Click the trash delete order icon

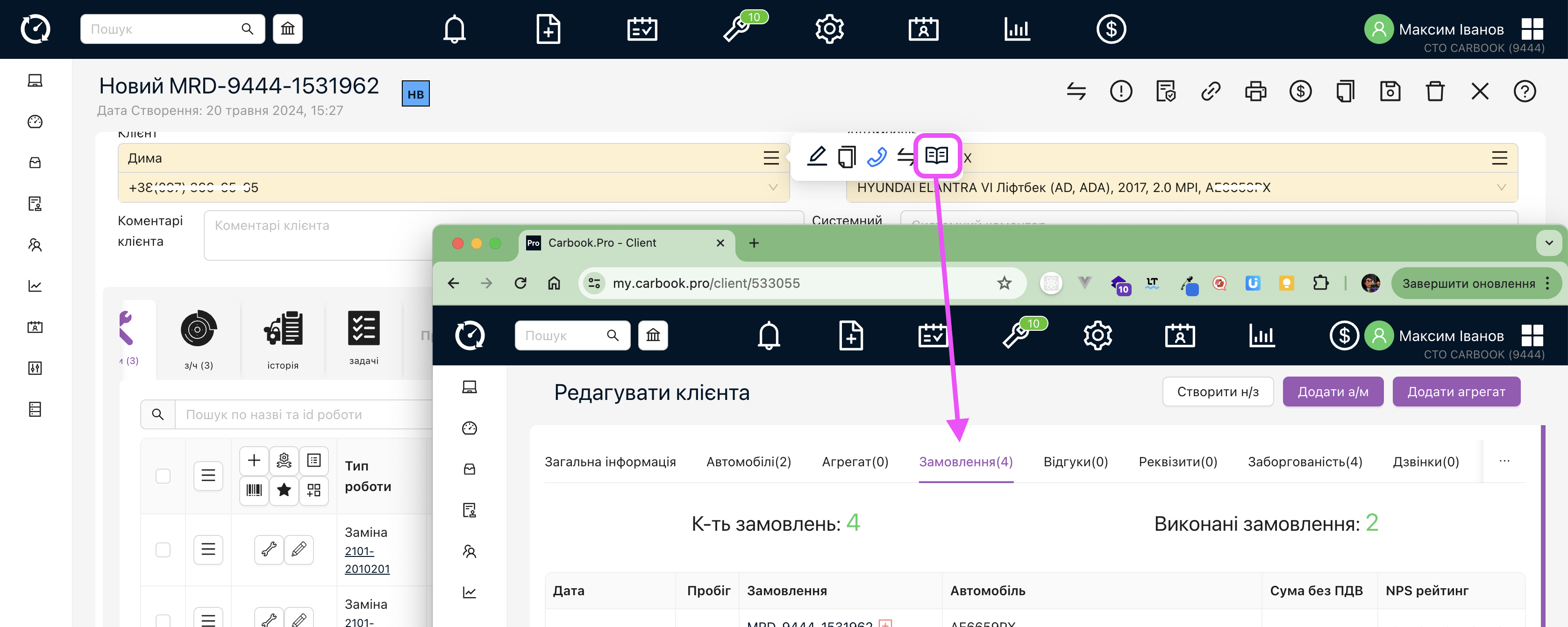point(1435,92)
